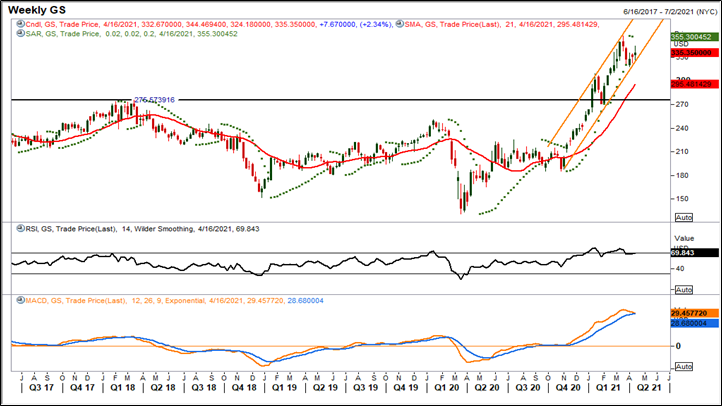Viewport: 722px width, 406px height.
Task: Click the RSI value tag 69.843
Action: tap(694, 253)
